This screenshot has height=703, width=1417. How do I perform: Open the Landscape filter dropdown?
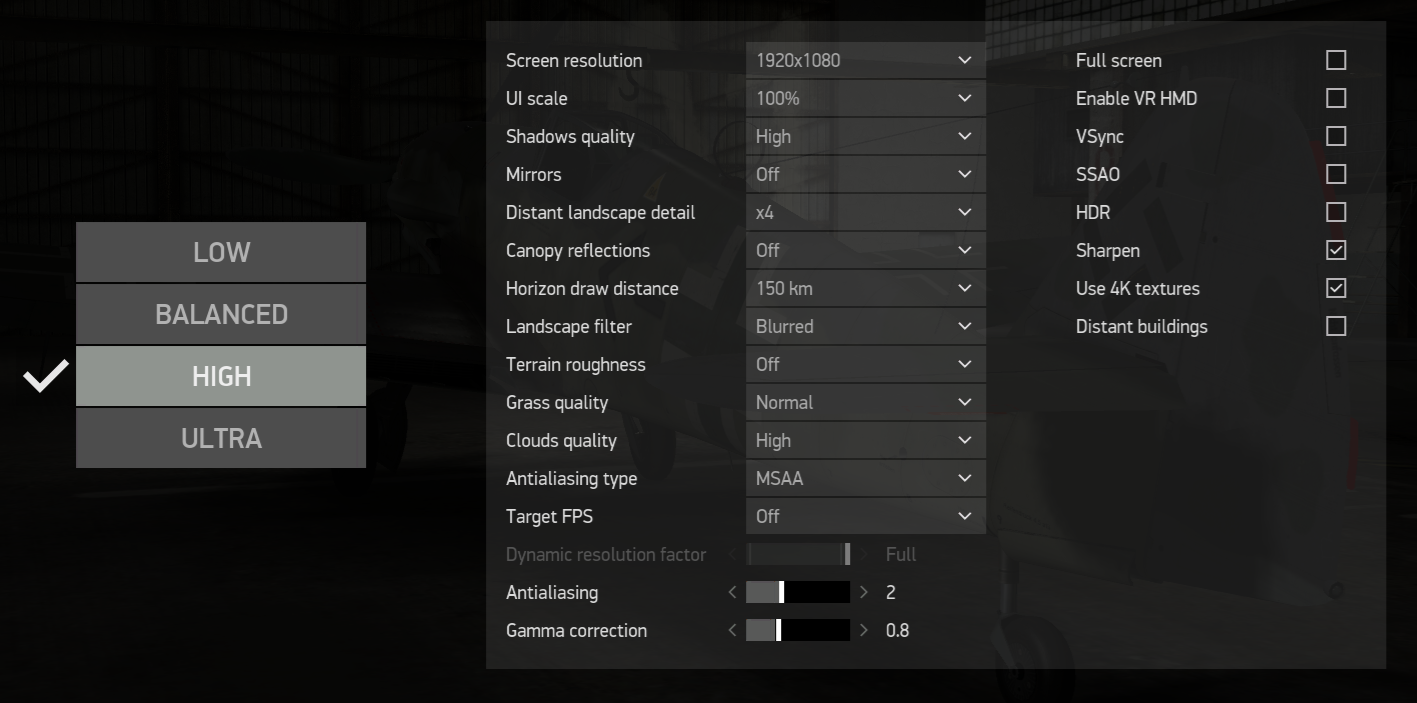point(865,326)
